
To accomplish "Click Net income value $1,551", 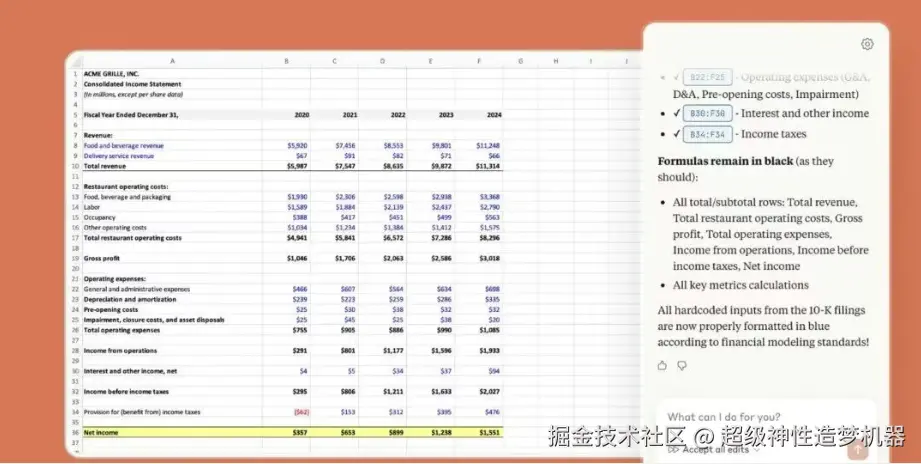I will pyautogui.click(x=489, y=433).
